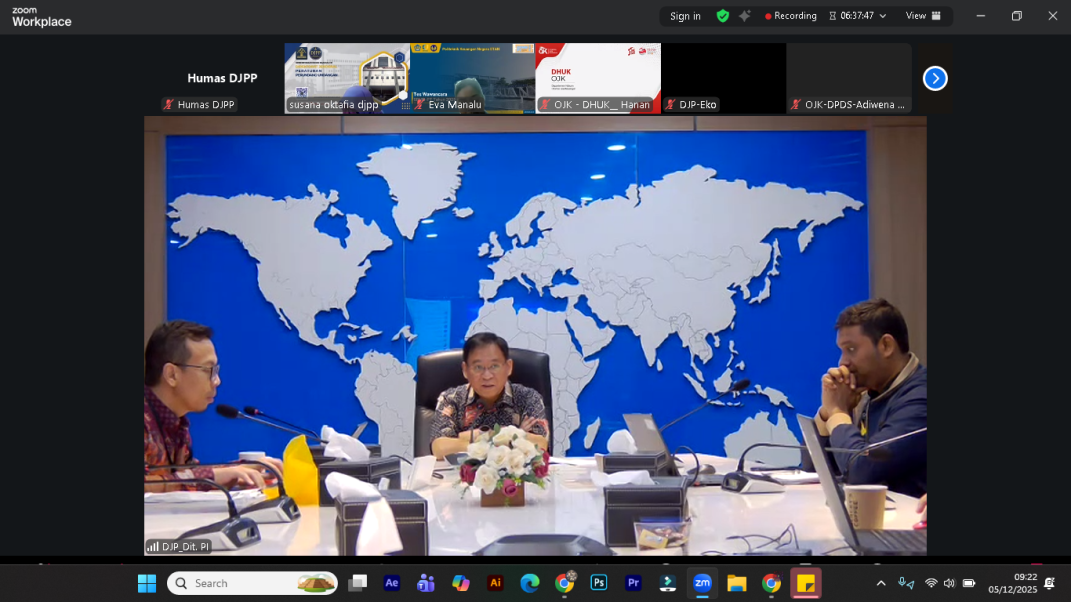Image resolution: width=1071 pixels, height=602 pixels.
Task: Click the Sign in button
Action: [685, 15]
